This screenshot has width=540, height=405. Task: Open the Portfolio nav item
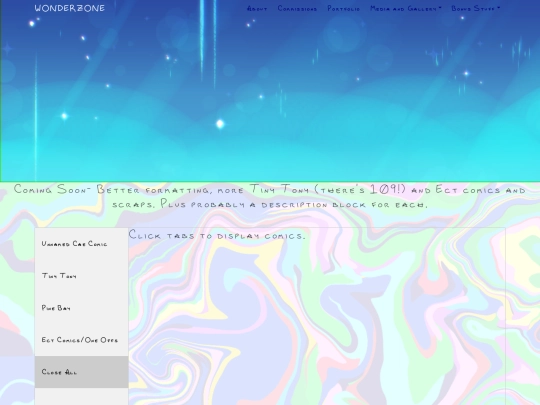pyautogui.click(x=343, y=9)
